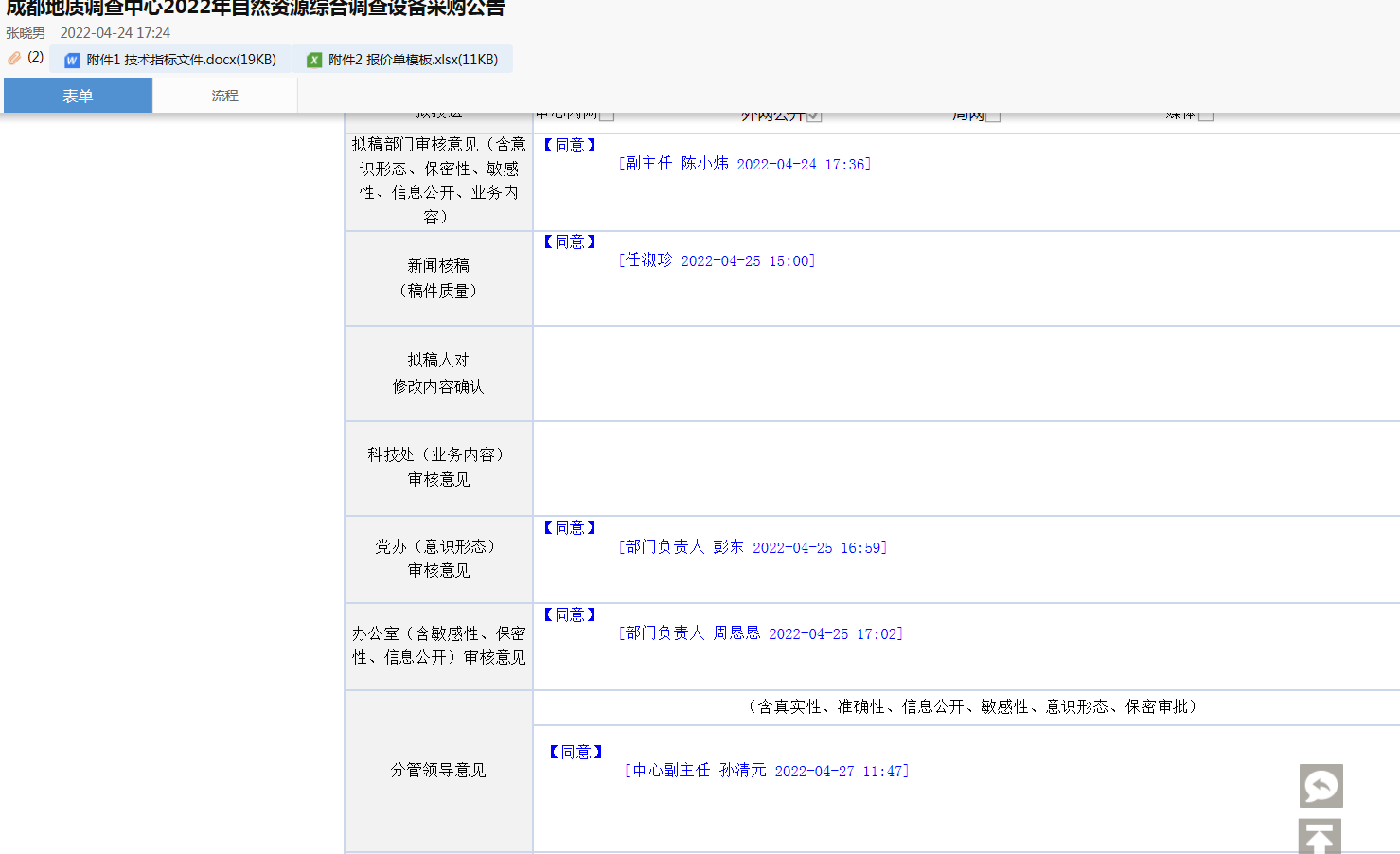Viewport: 1400px width, 854px height.
Task: Click the empty 科技处 审核意见 field
Action: pyautogui.click(x=966, y=469)
